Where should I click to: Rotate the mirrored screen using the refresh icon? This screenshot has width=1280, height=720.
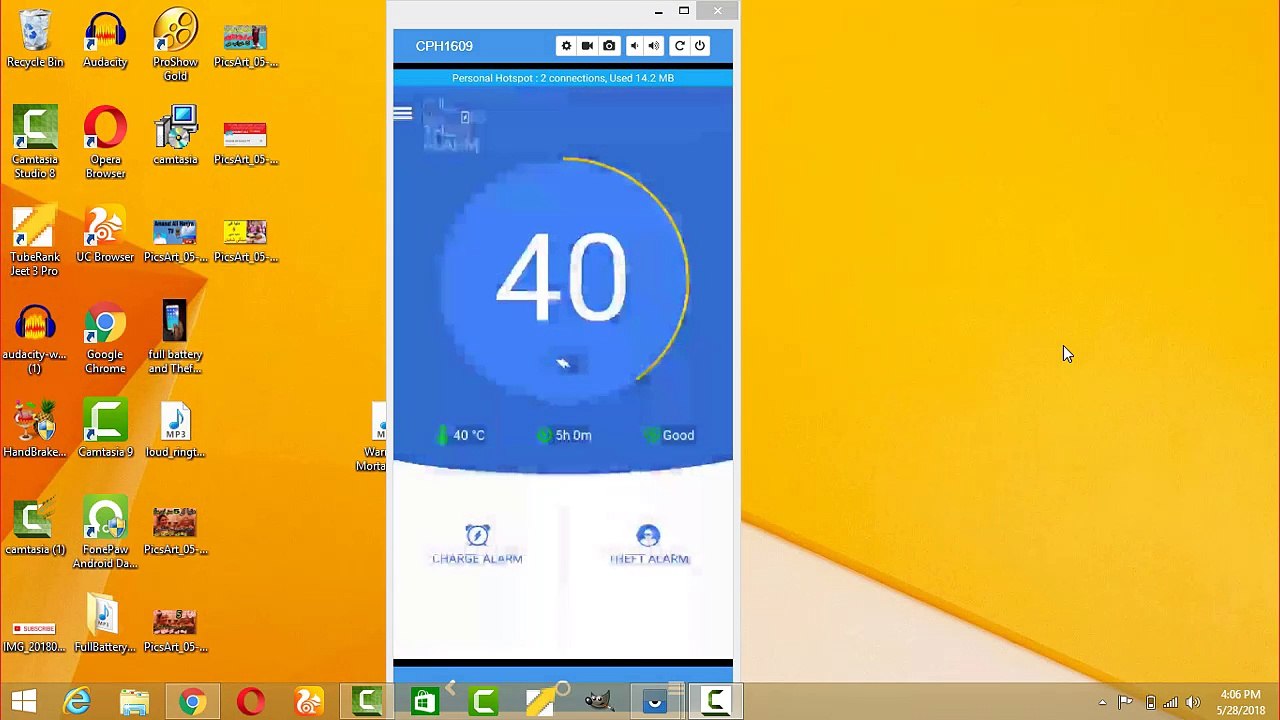pos(679,46)
